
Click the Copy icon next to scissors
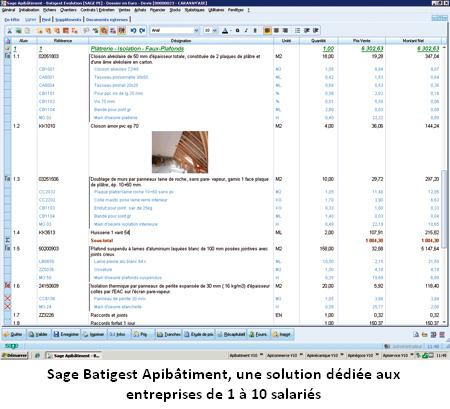click(18, 31)
